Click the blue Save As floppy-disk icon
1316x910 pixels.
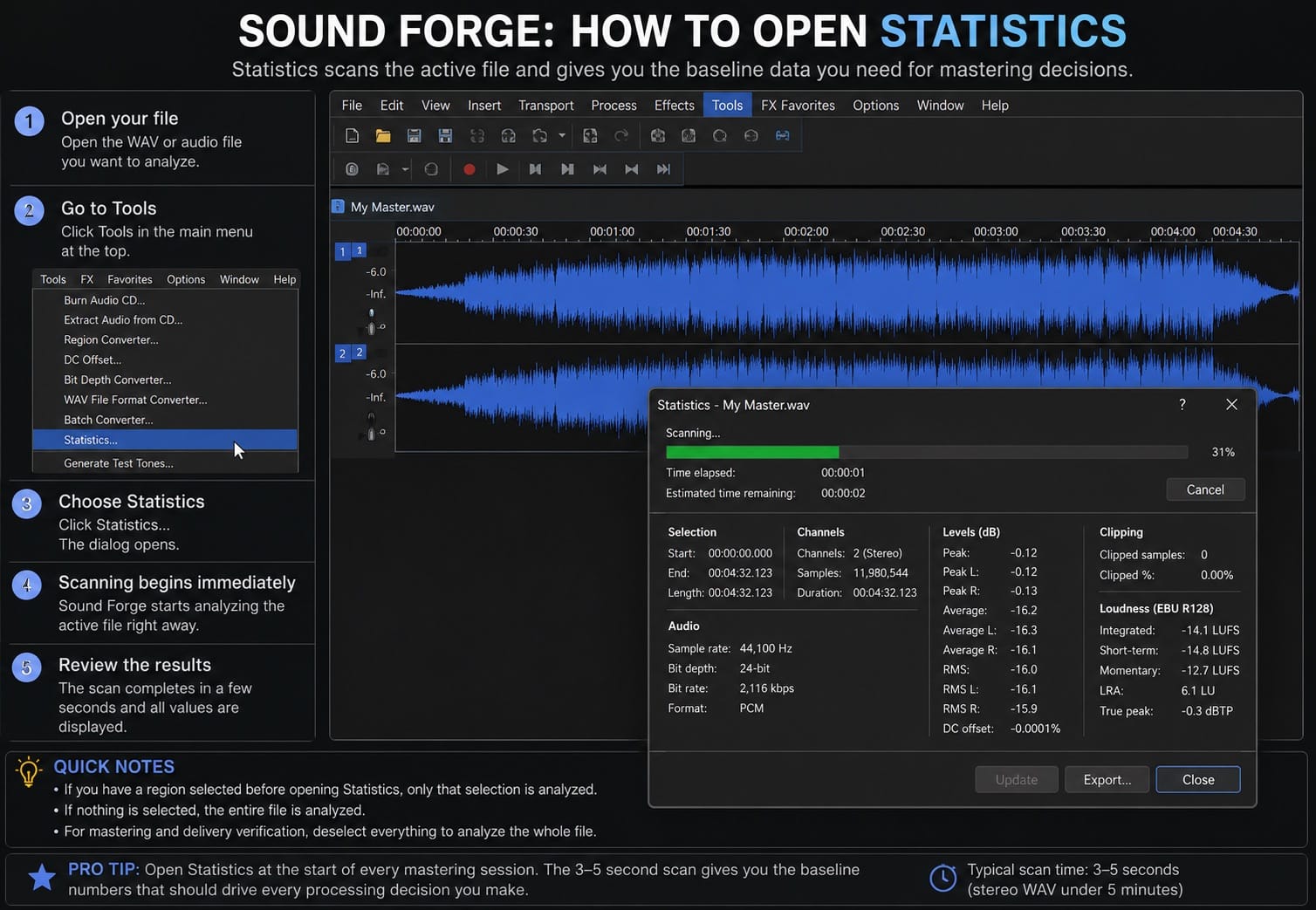(x=445, y=135)
